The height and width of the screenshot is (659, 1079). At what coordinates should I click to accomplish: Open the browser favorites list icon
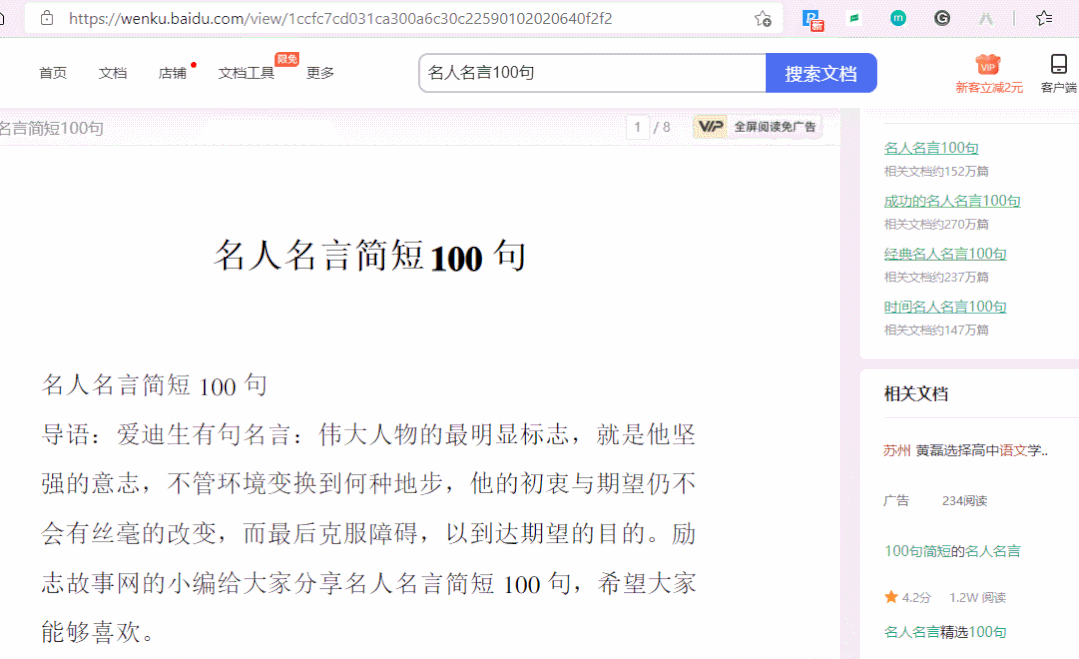click(1044, 19)
